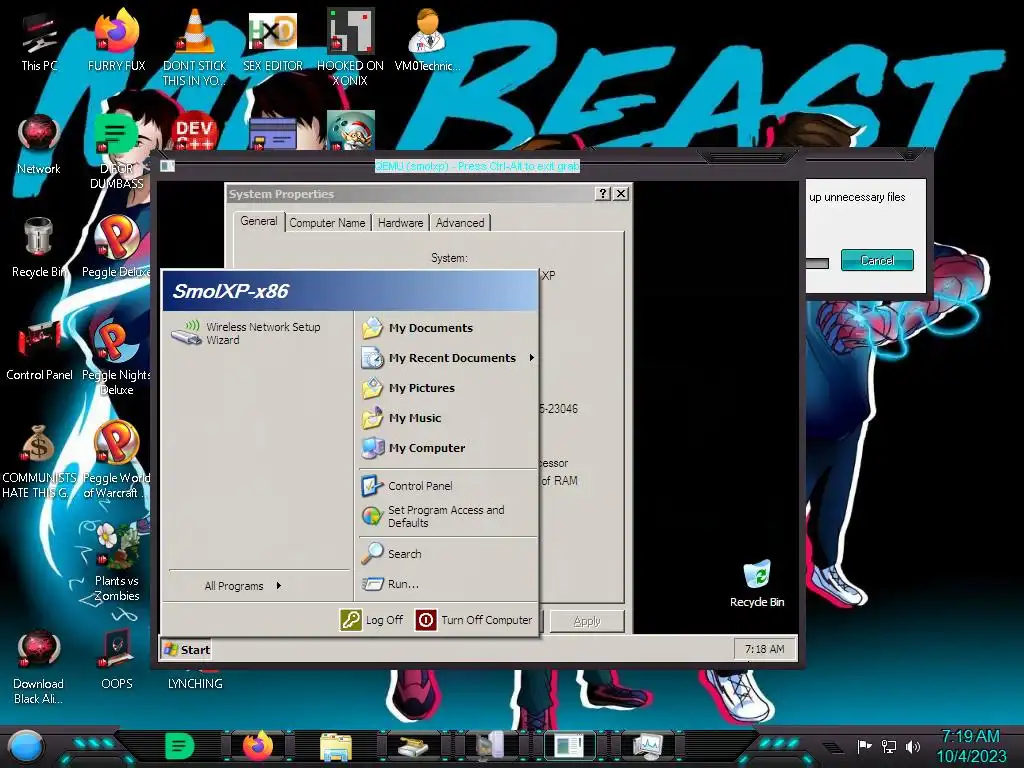Select Plants vs Zombies desktop icon
This screenshot has height=768, width=1024.
(x=116, y=563)
